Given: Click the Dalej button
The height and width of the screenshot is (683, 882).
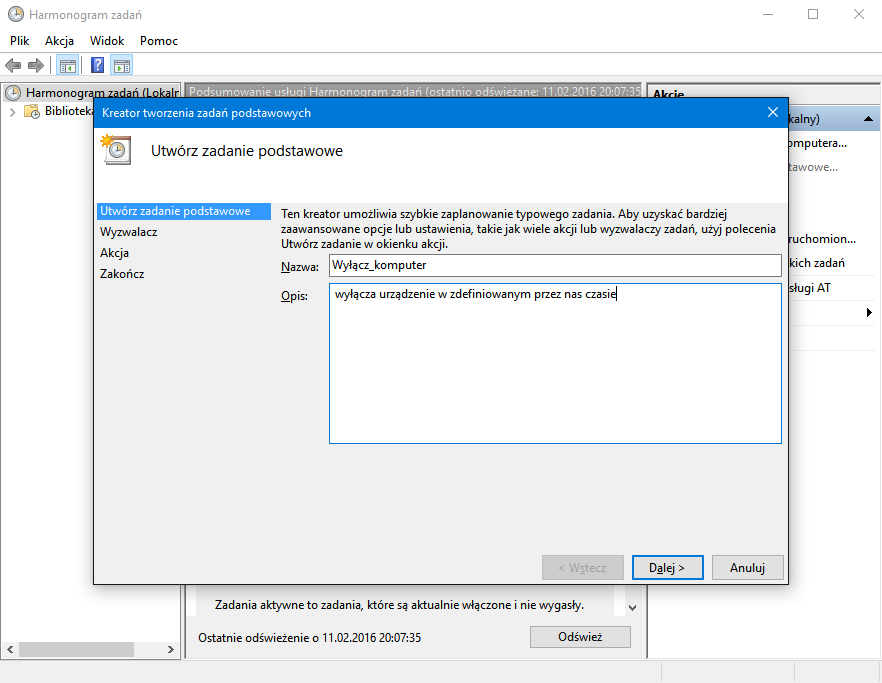Looking at the screenshot, I should click(667, 567).
